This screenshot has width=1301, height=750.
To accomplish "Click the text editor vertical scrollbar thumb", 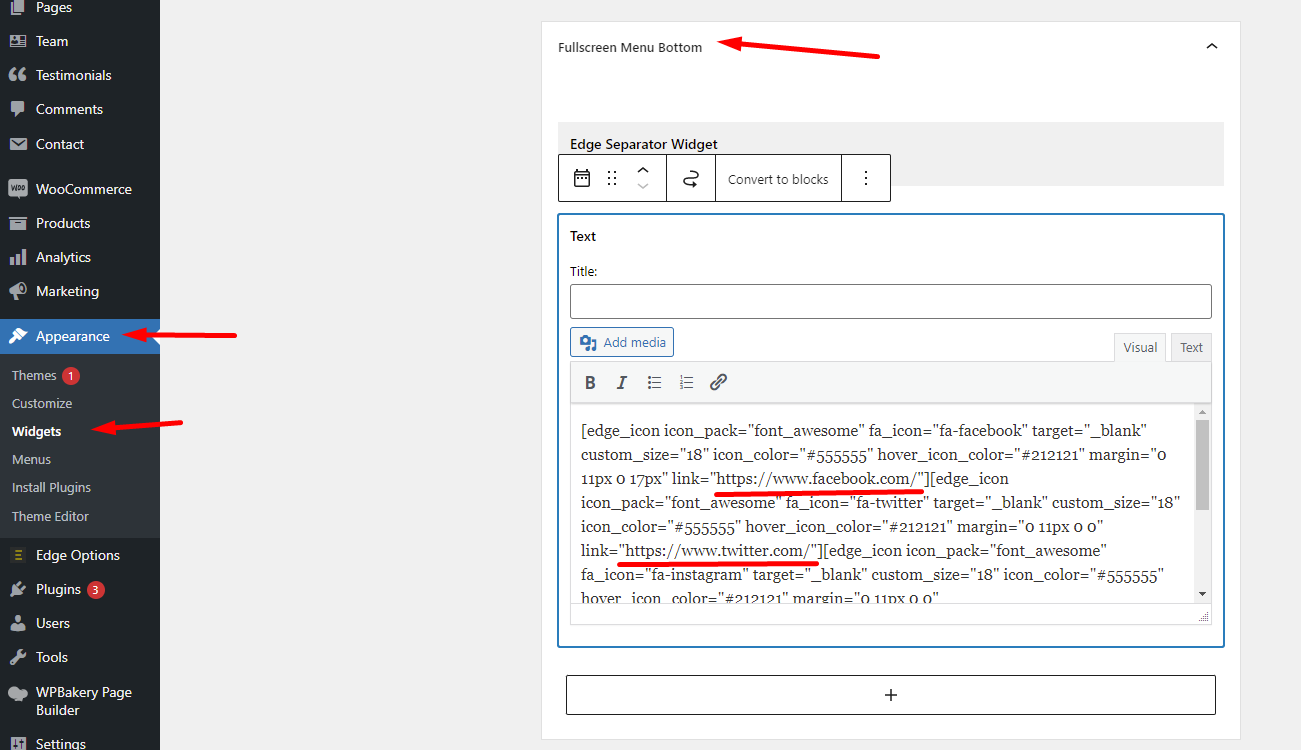I will pos(1202,465).
